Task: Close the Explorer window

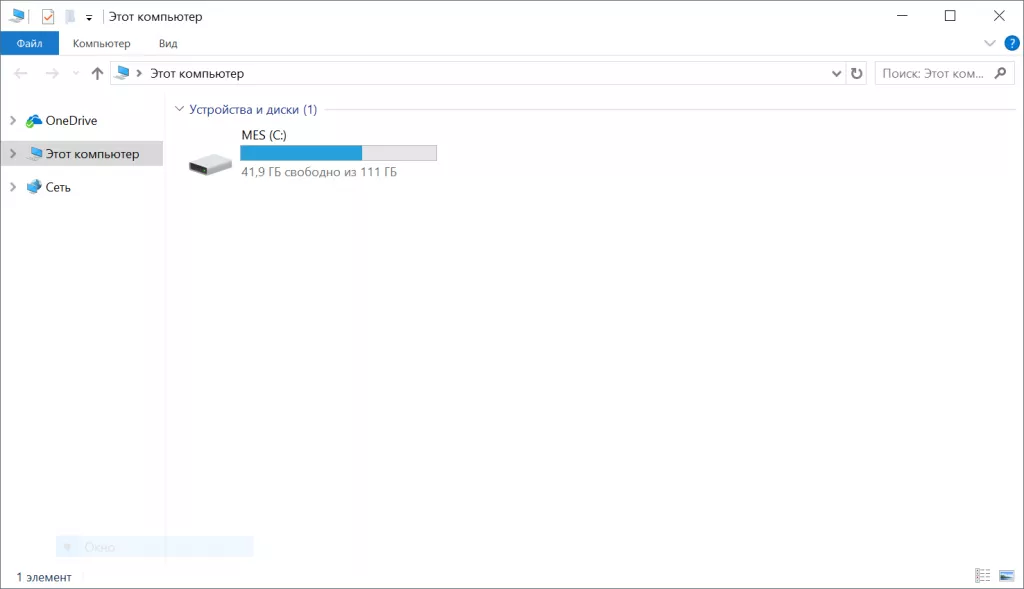Action: (999, 16)
